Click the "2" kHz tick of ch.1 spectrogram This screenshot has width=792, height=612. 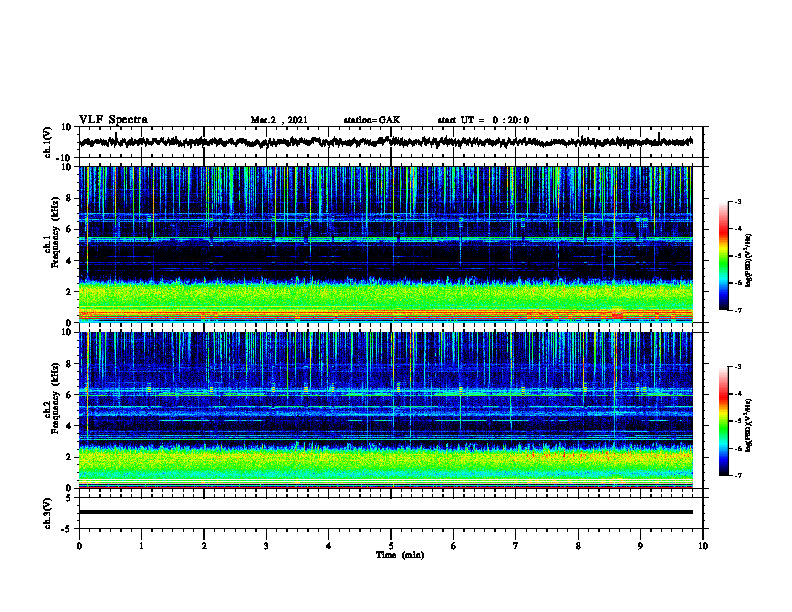point(70,291)
